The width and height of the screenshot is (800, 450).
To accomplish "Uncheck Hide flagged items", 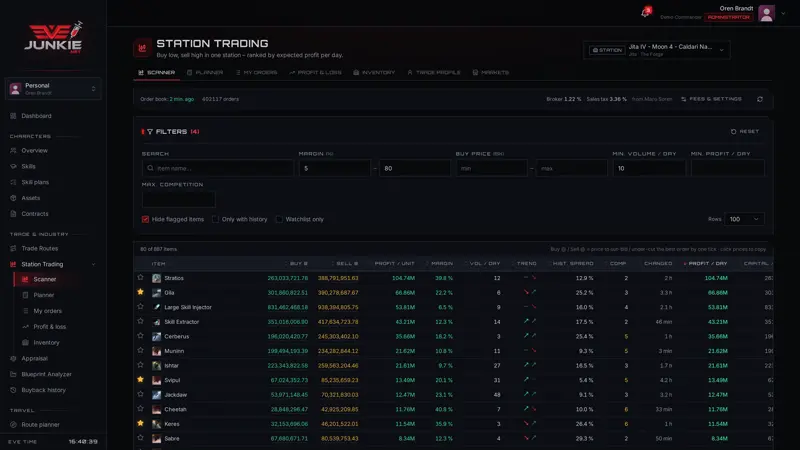I will tap(145, 219).
